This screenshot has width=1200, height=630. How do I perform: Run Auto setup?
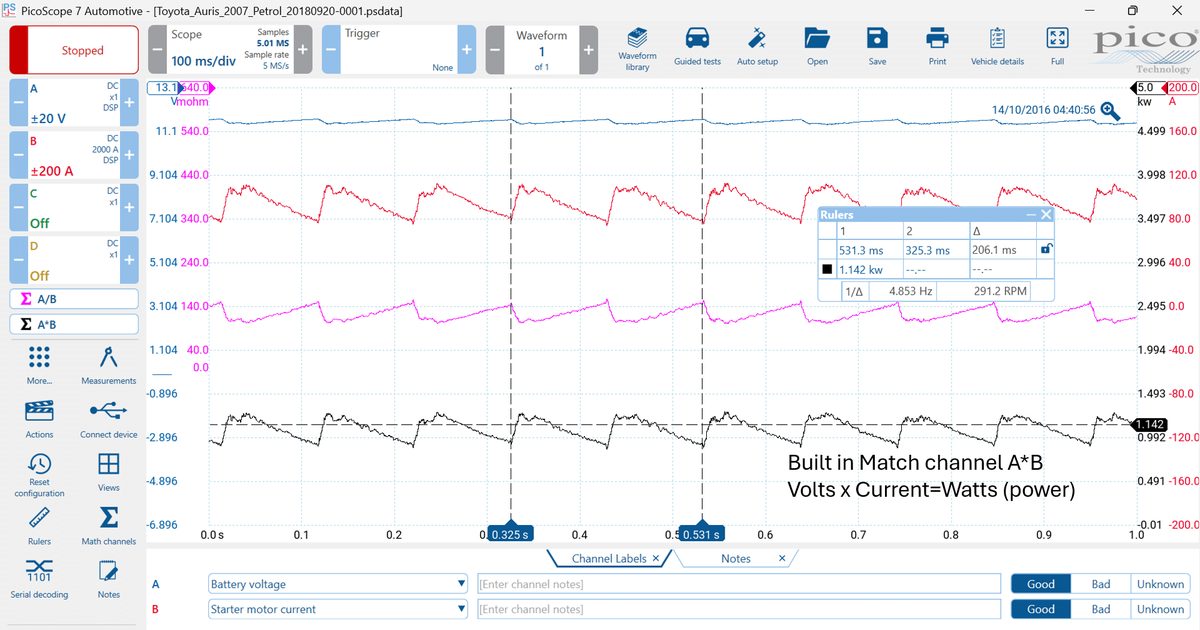tap(757, 48)
